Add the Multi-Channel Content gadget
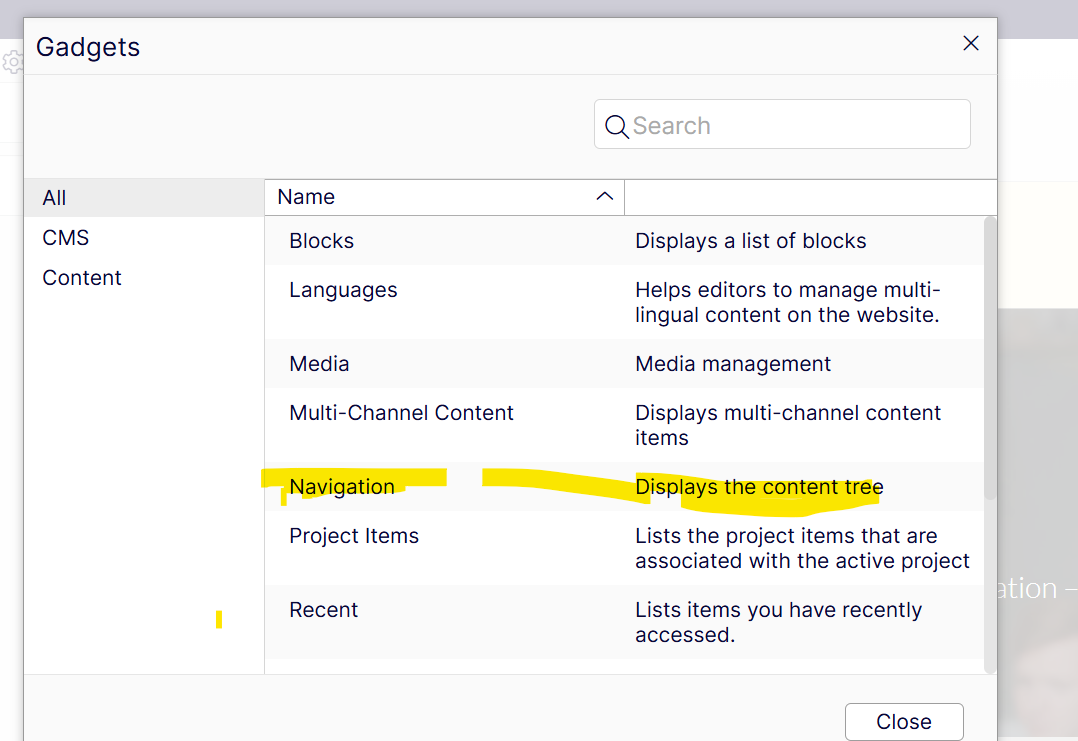 point(401,413)
